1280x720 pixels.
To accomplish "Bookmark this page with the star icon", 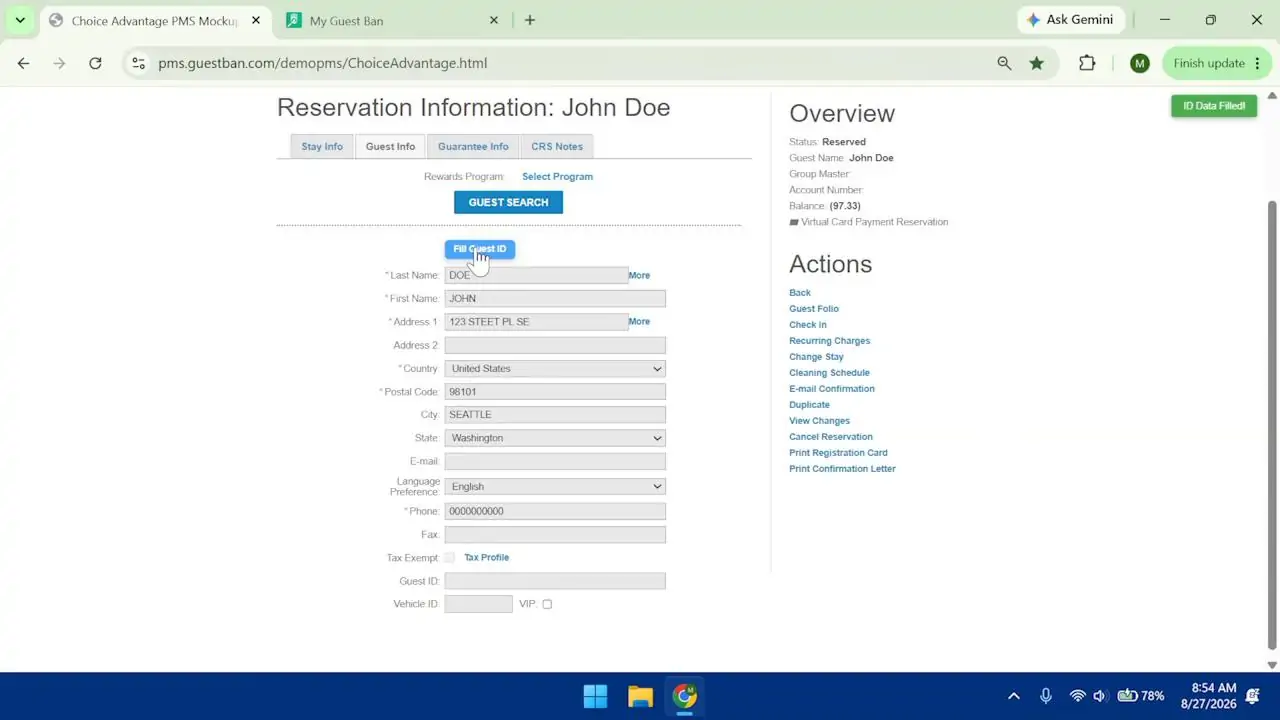I will point(1037,63).
